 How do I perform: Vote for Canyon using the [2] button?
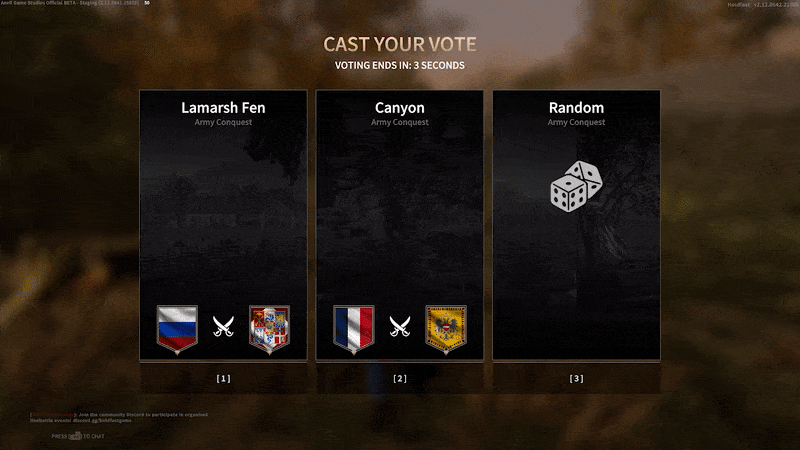tap(400, 378)
